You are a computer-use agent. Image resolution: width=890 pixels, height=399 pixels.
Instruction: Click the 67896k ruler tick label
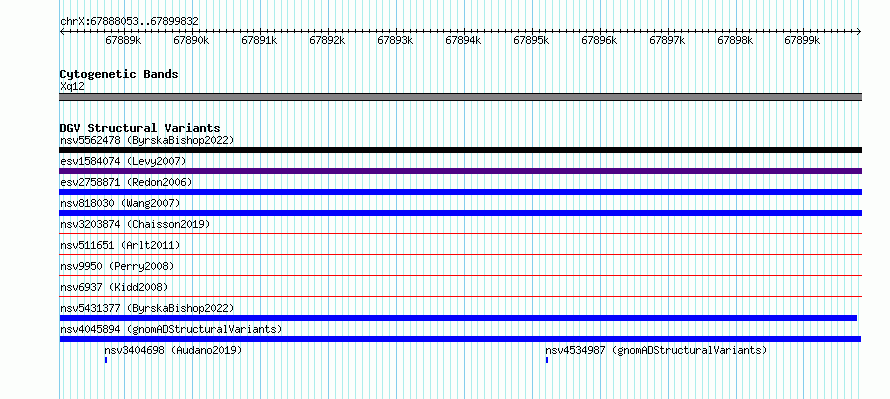tap(599, 40)
